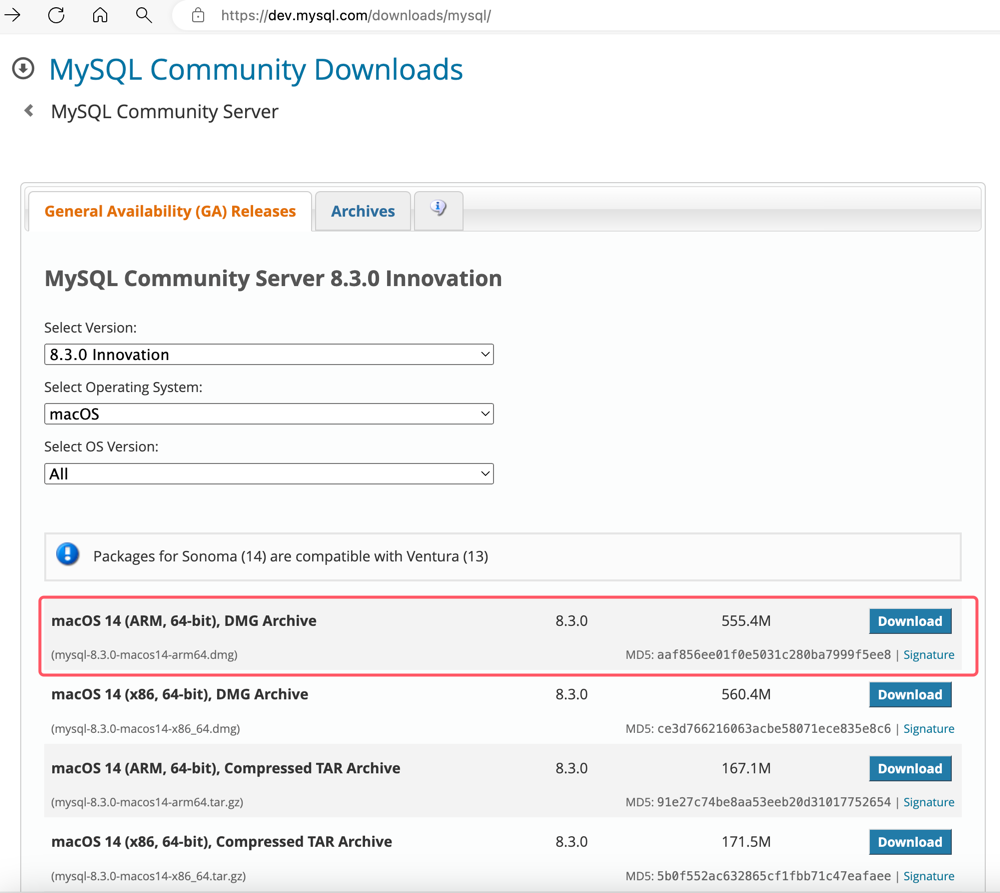
Task: Switch to General Availability (GA) Releases tab
Action: [x=170, y=211]
